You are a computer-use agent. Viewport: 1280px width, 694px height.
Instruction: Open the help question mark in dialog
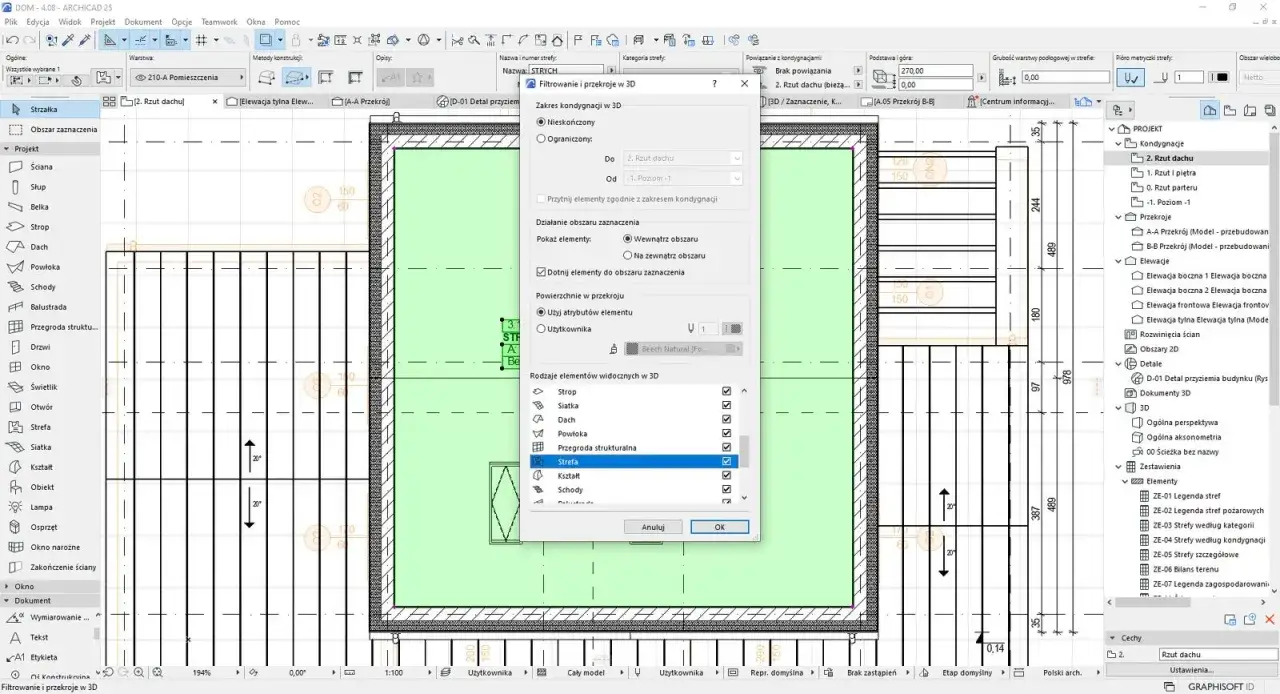coord(714,85)
